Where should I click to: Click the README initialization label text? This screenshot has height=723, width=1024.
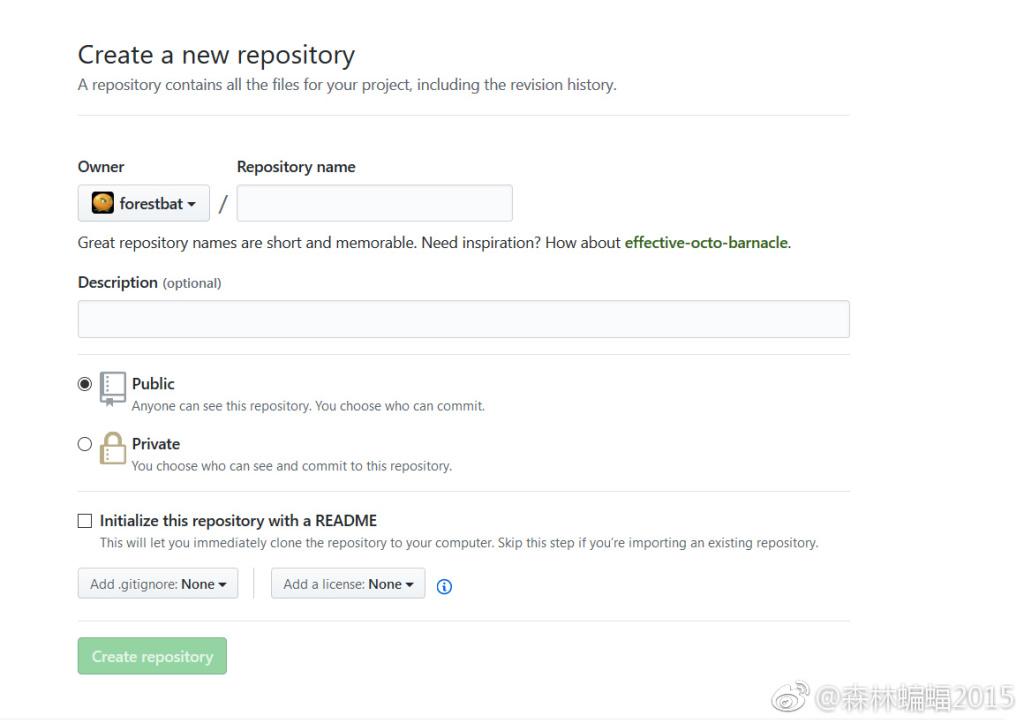(x=238, y=521)
